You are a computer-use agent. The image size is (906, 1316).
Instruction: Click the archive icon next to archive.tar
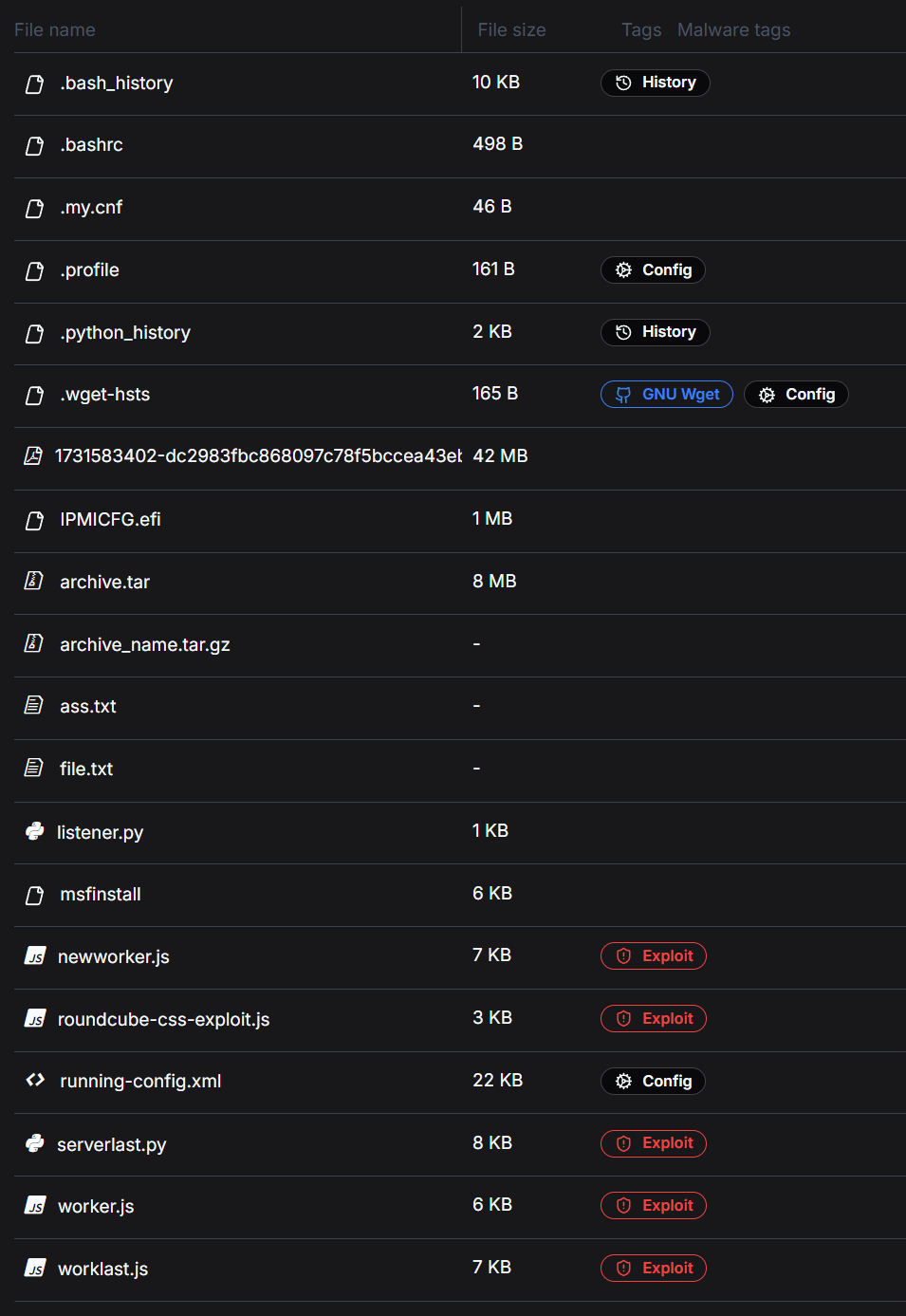point(33,581)
